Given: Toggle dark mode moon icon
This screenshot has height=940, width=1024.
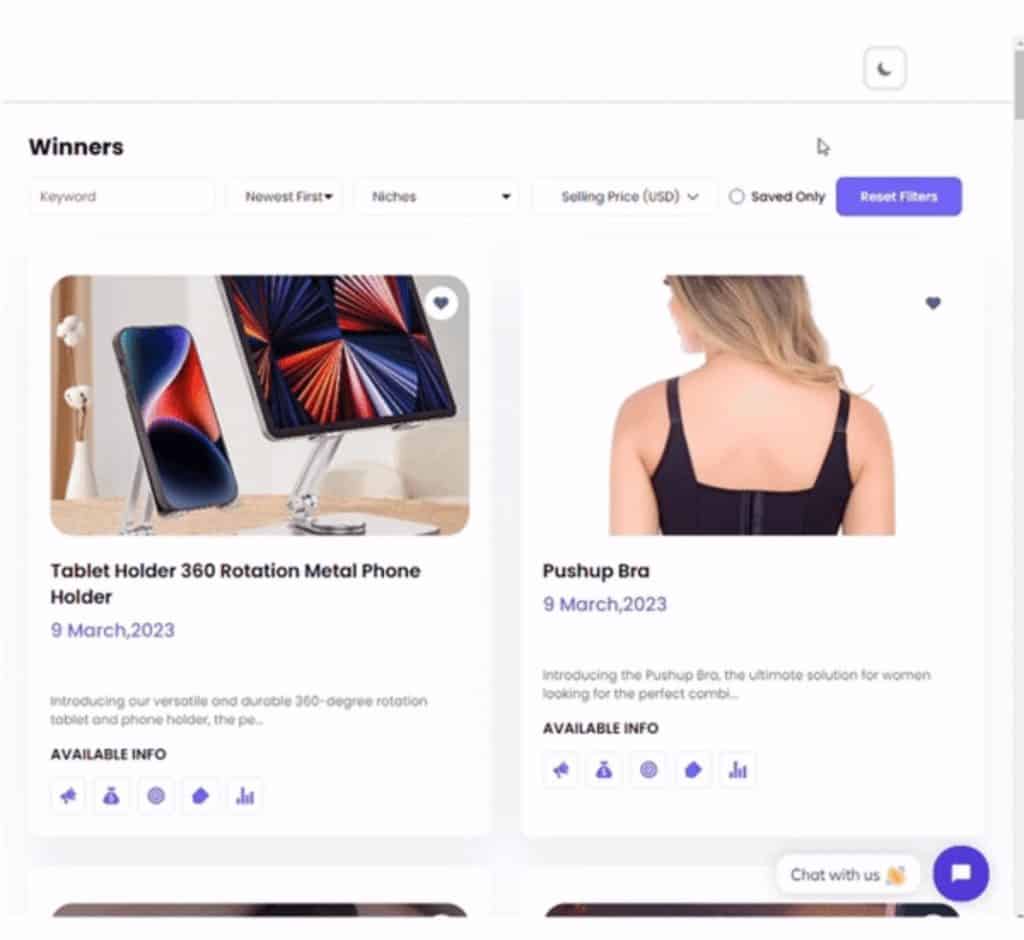Looking at the screenshot, I should pyautogui.click(x=884, y=68).
